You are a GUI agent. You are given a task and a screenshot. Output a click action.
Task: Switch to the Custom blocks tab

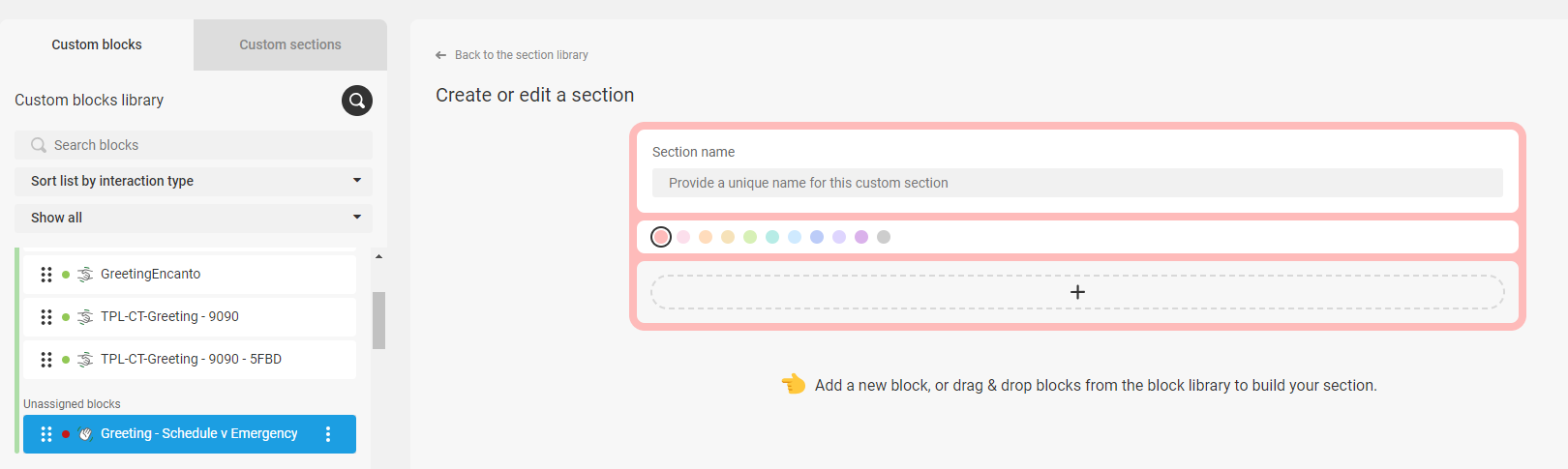[x=97, y=44]
